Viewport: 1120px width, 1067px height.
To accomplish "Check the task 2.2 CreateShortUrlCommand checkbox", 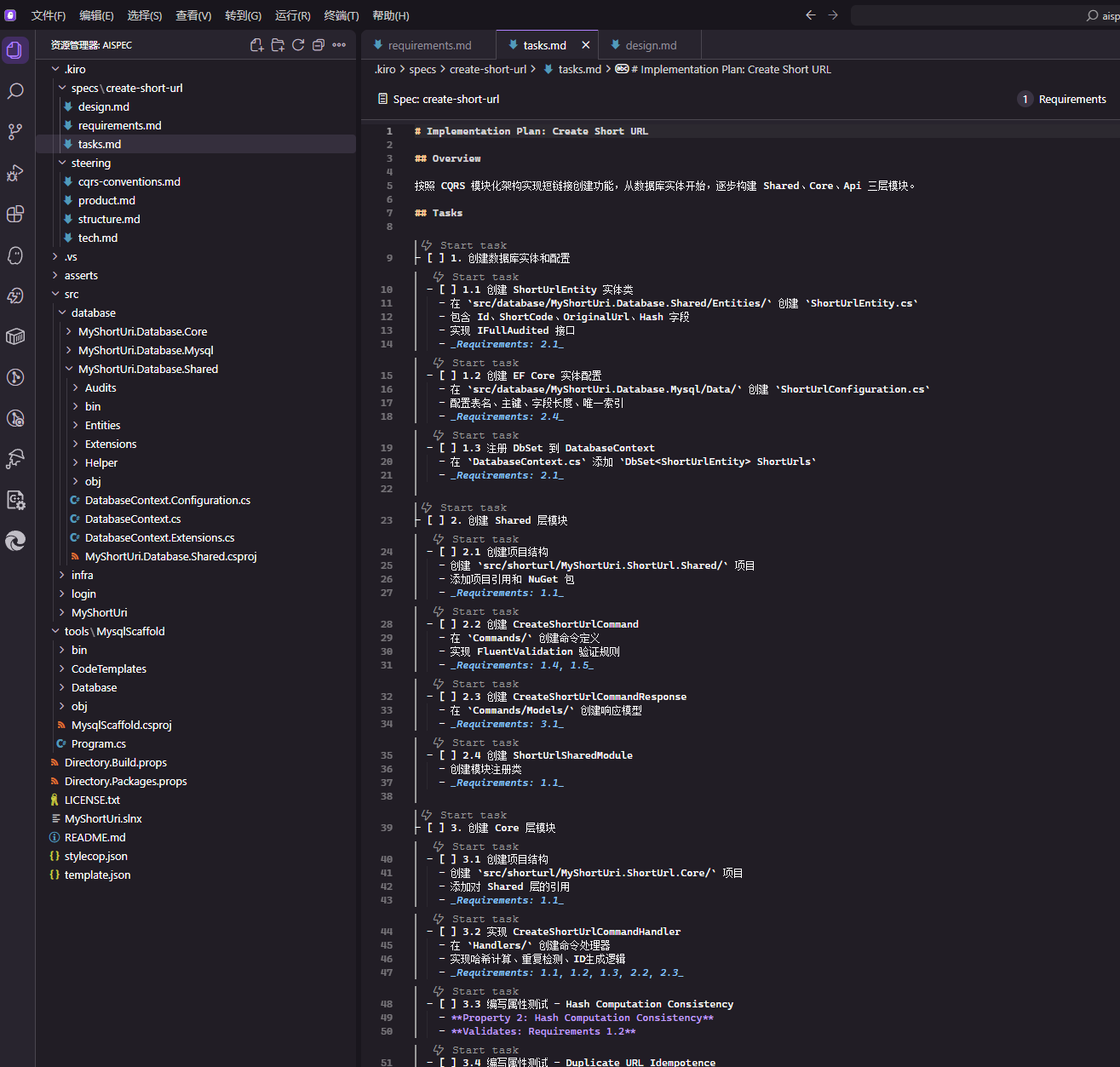I will [x=448, y=624].
